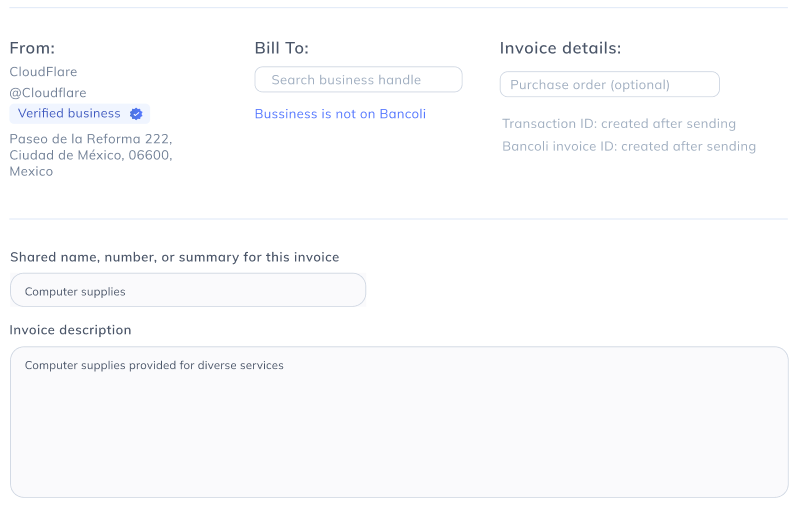Click the 'Mexico' country line
The height and width of the screenshot is (508, 798).
click(x=31, y=171)
